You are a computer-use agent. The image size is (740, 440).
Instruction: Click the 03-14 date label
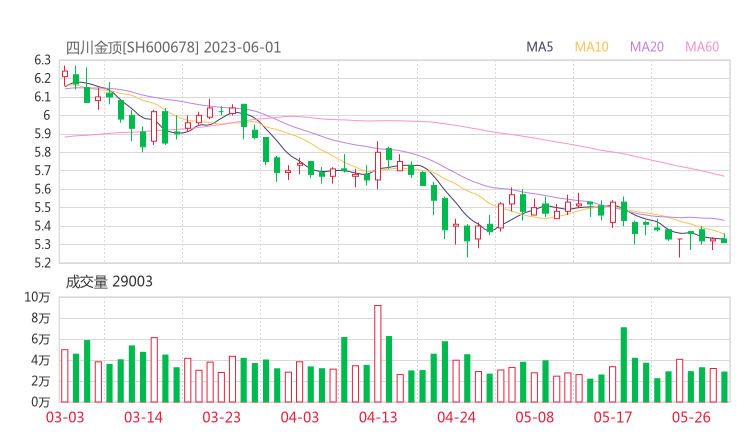coord(143,417)
